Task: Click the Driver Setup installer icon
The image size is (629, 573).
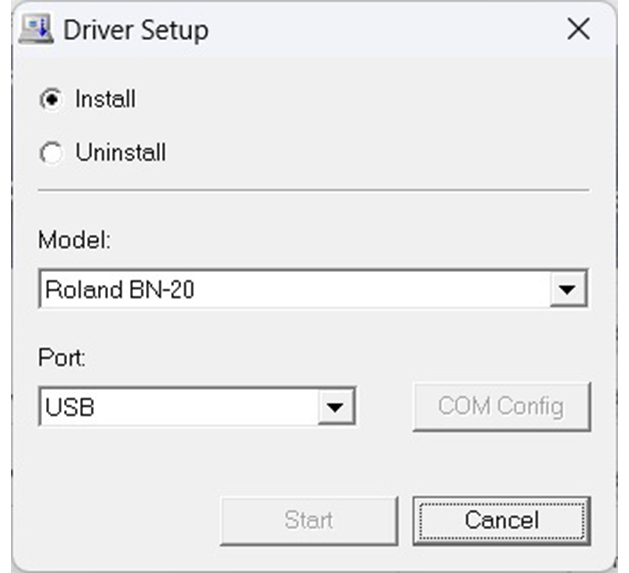Action: [36, 29]
